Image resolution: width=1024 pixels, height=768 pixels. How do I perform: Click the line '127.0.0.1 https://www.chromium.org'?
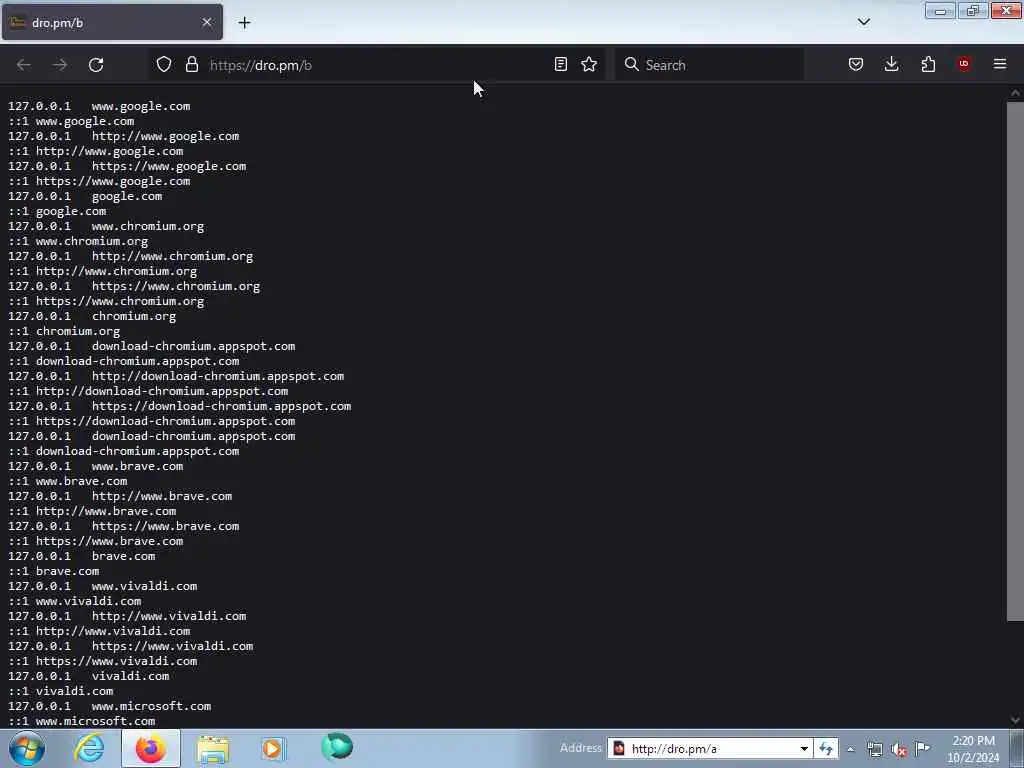coord(134,286)
